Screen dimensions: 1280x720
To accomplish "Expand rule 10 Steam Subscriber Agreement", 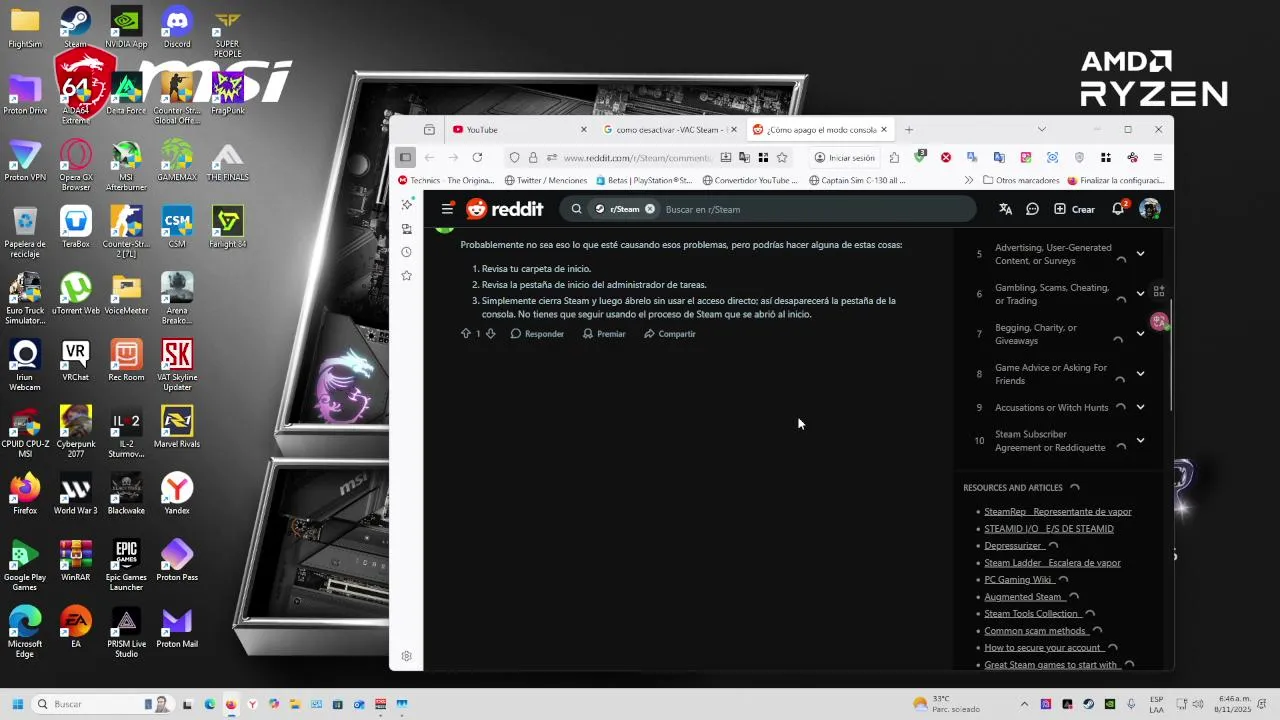I will click(1140, 440).
